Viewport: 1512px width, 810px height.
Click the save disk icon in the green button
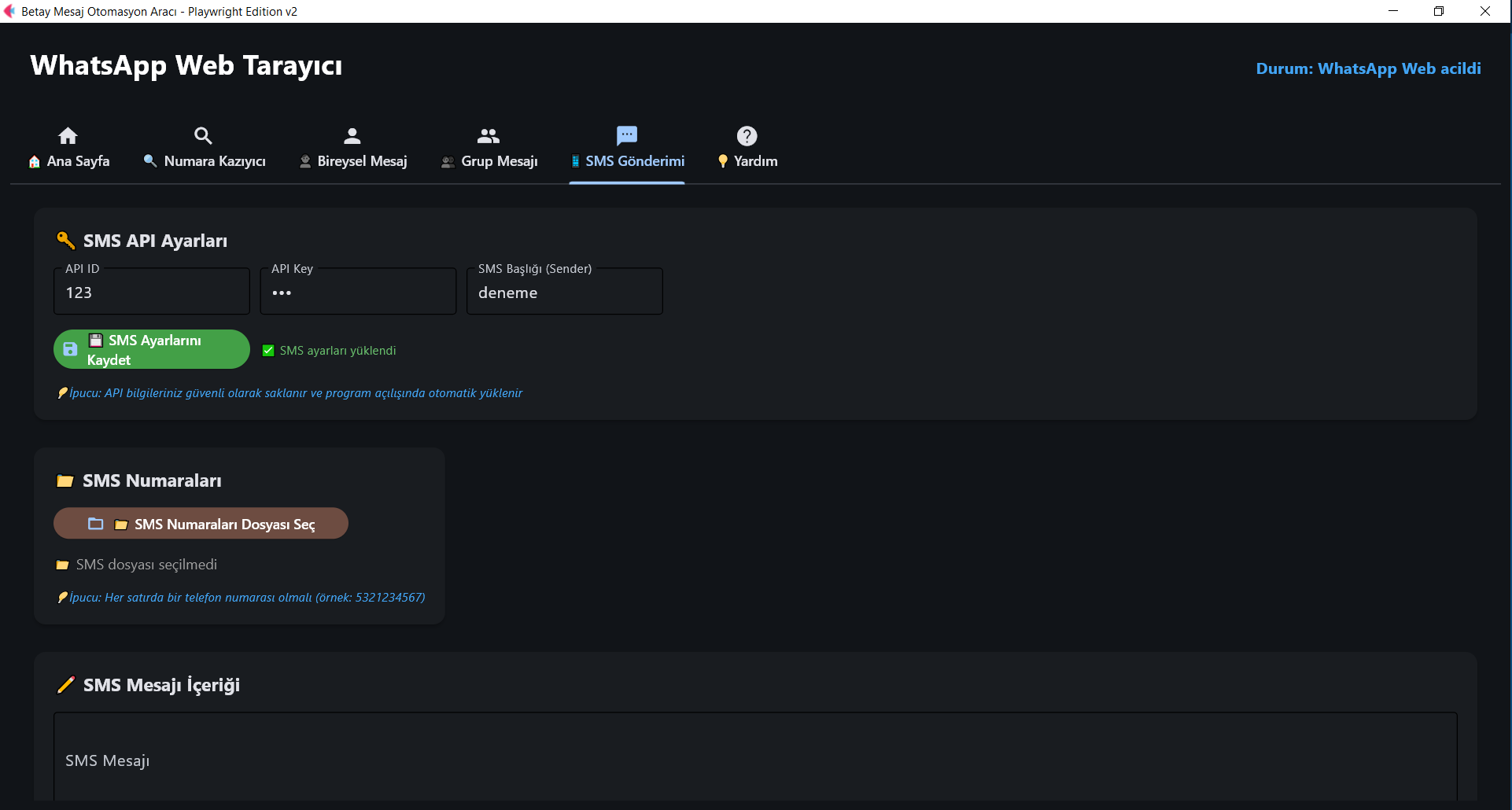70,349
